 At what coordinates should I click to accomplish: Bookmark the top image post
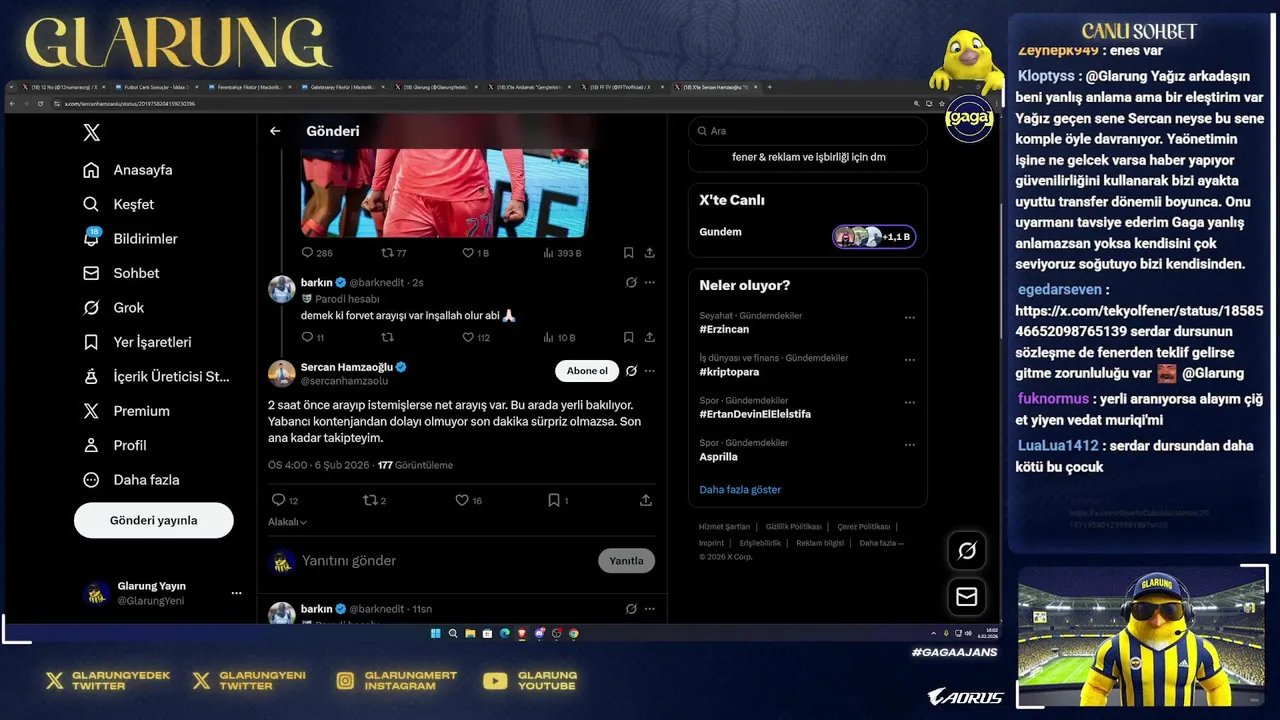click(628, 253)
